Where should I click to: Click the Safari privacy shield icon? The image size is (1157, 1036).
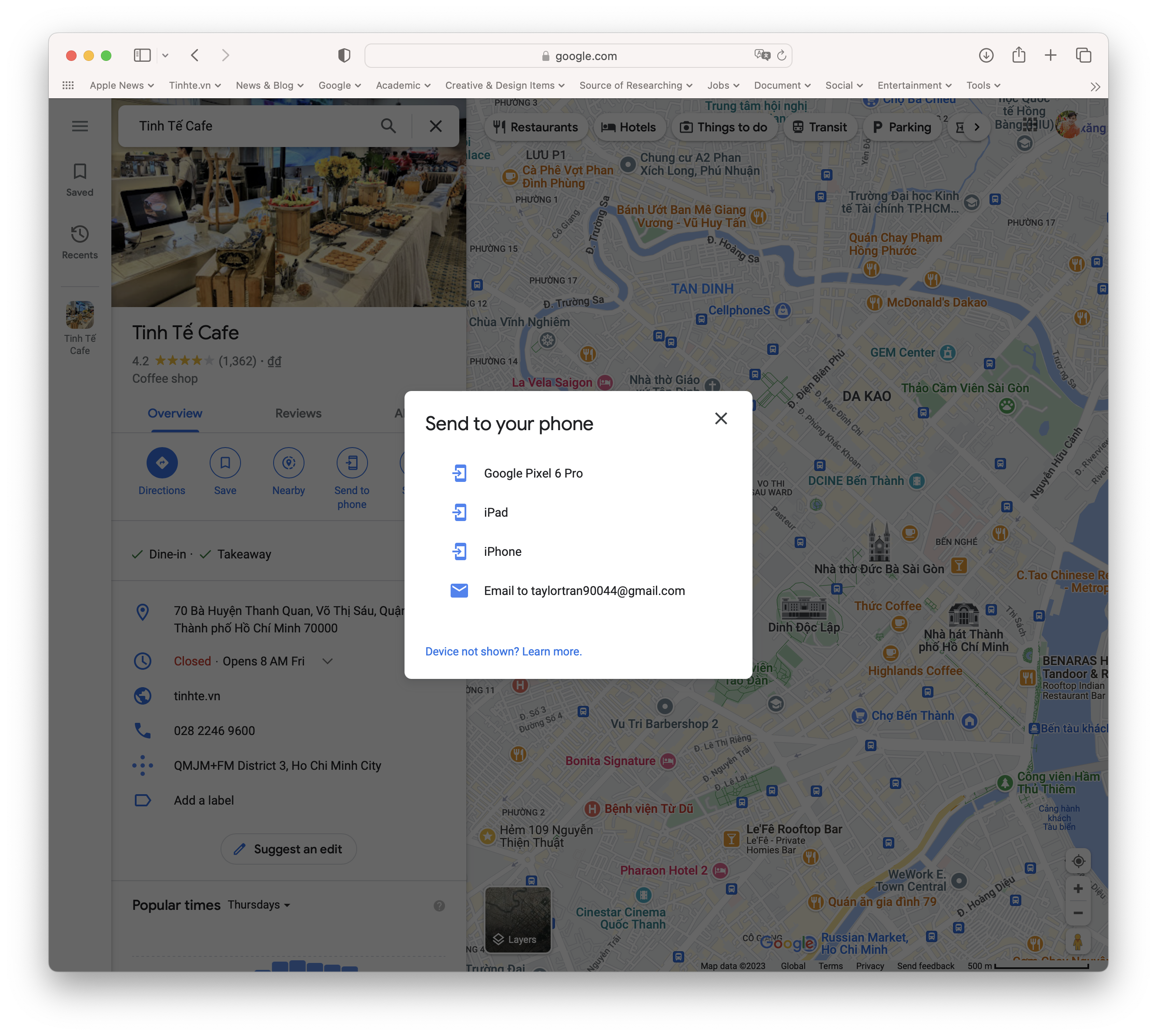click(x=344, y=55)
